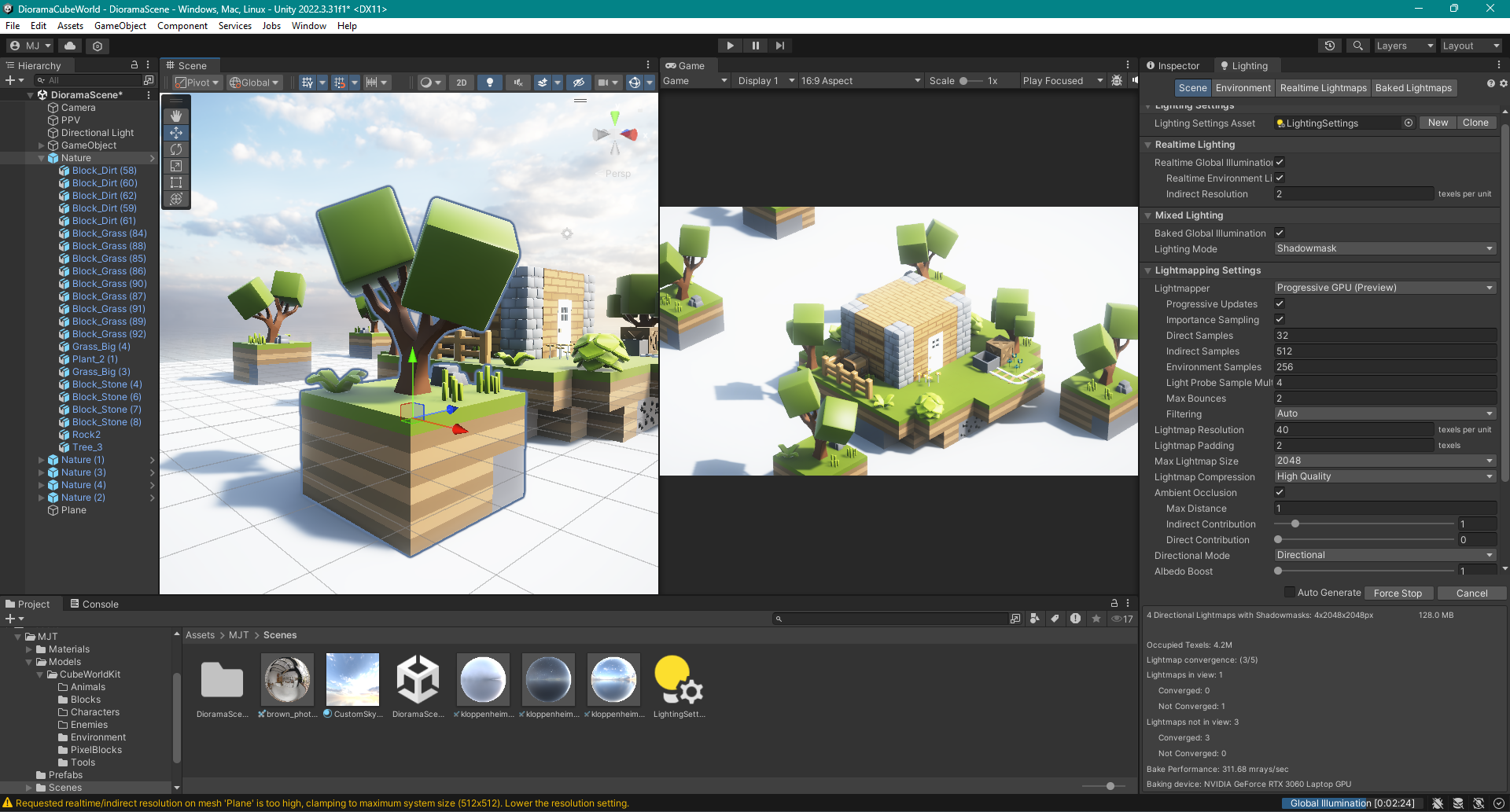1510x812 pixels.
Task: Adjust the Indirect Contribution slider
Action: (x=1295, y=524)
